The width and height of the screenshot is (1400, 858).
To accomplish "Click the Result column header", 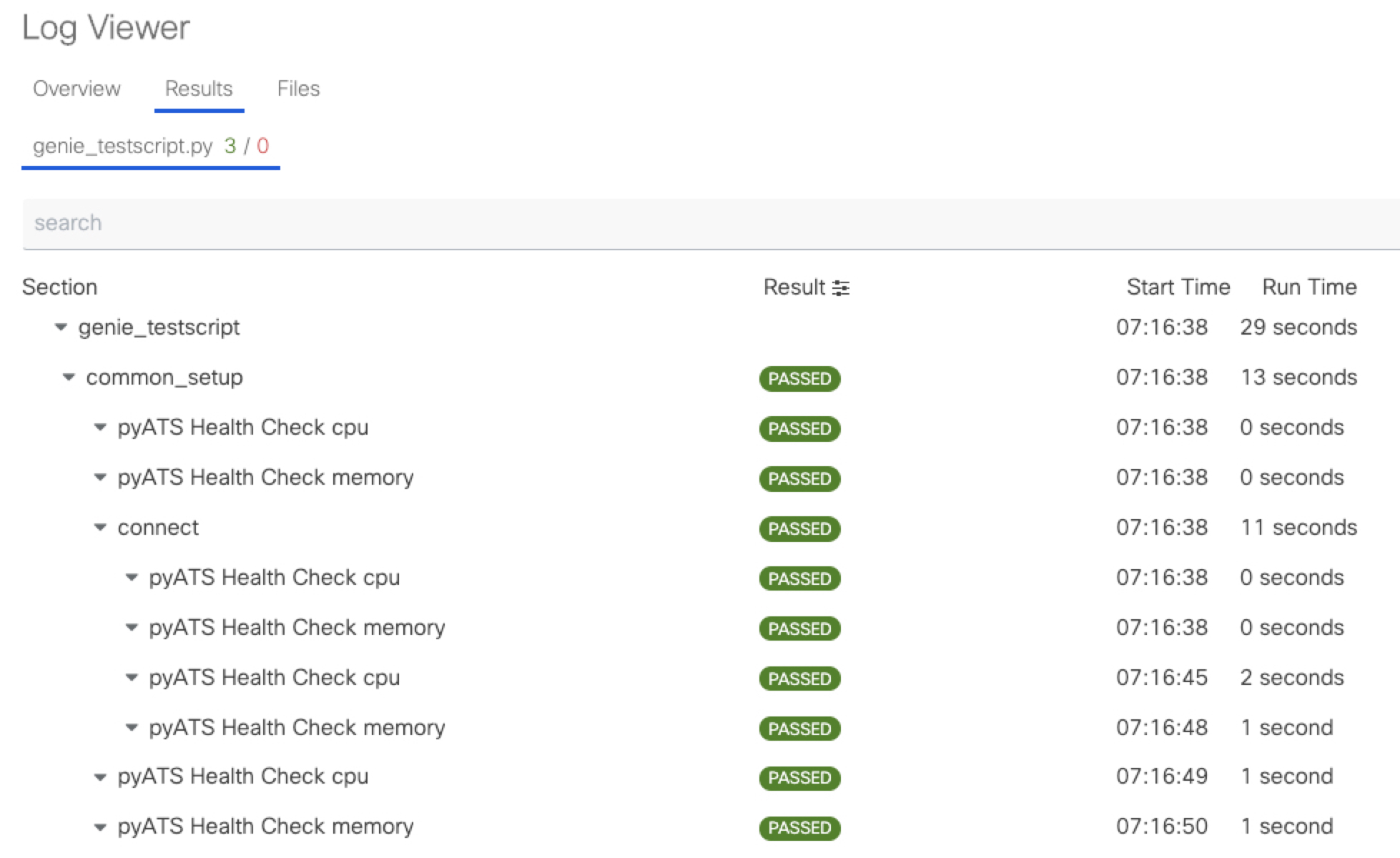I will [794, 287].
